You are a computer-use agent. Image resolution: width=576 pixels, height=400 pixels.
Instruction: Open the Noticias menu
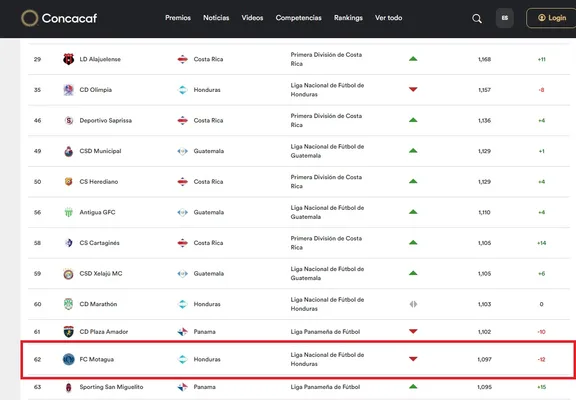point(216,18)
